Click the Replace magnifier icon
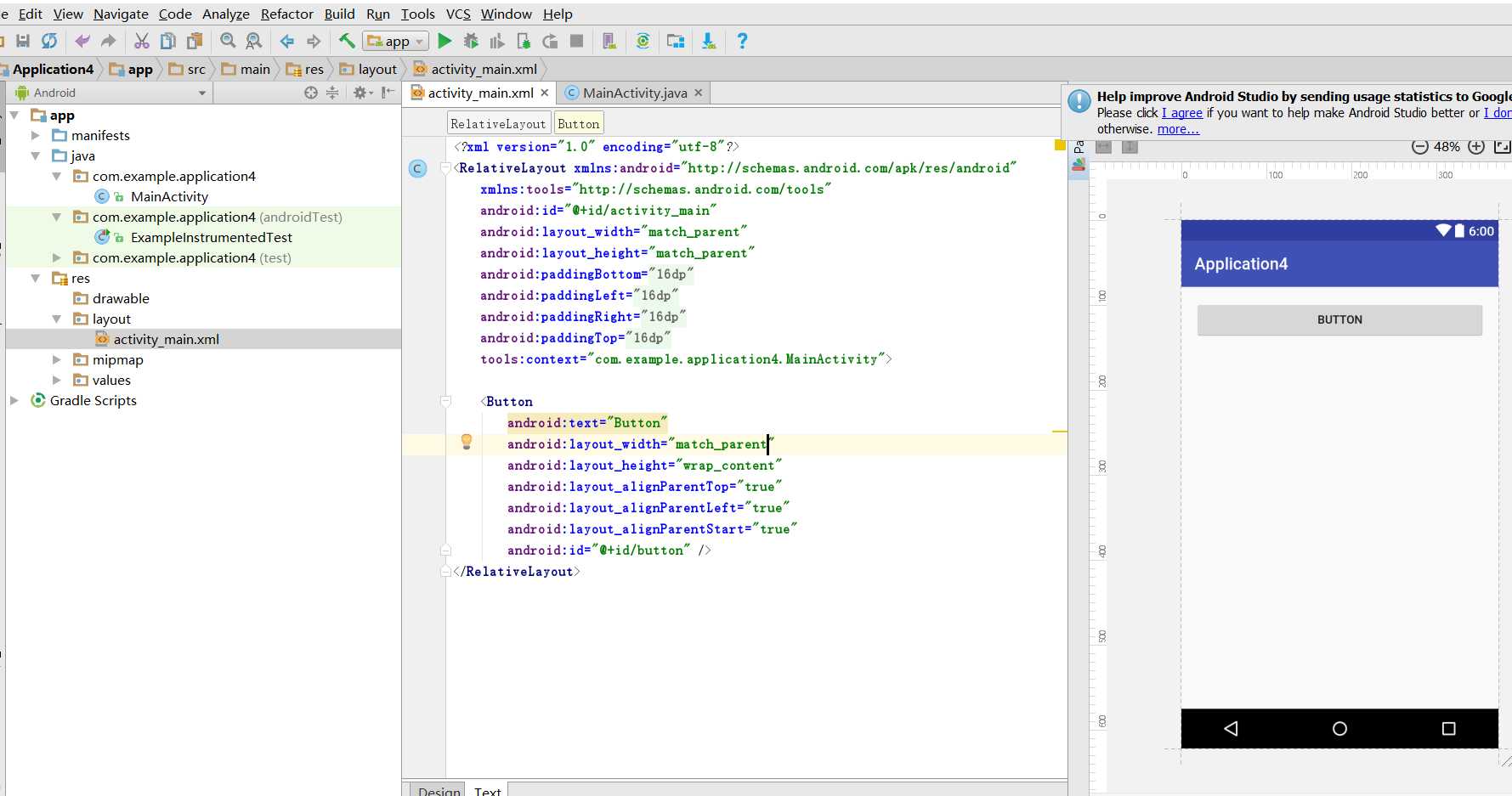 253,41
